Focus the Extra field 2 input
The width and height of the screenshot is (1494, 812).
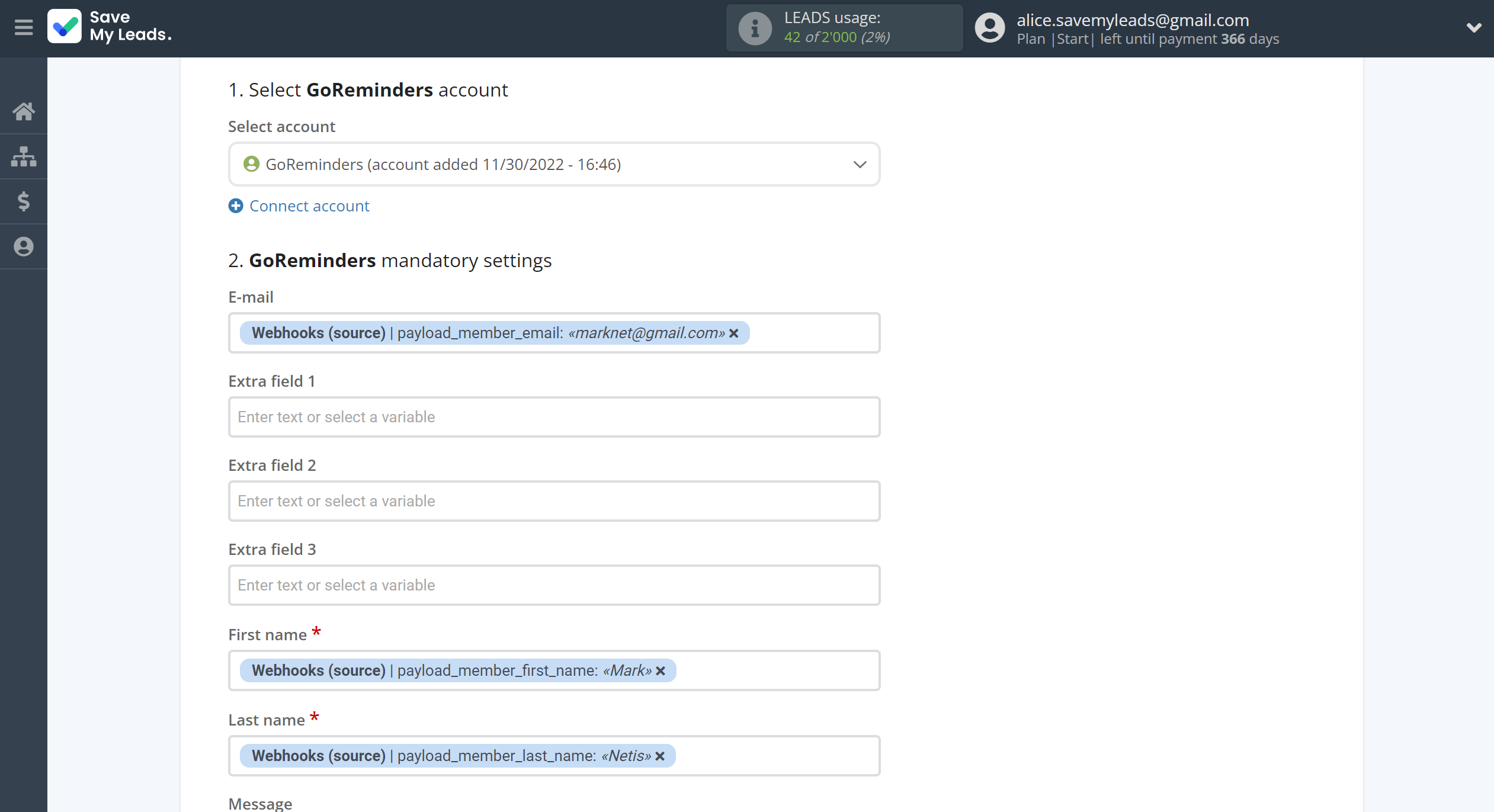pos(554,501)
